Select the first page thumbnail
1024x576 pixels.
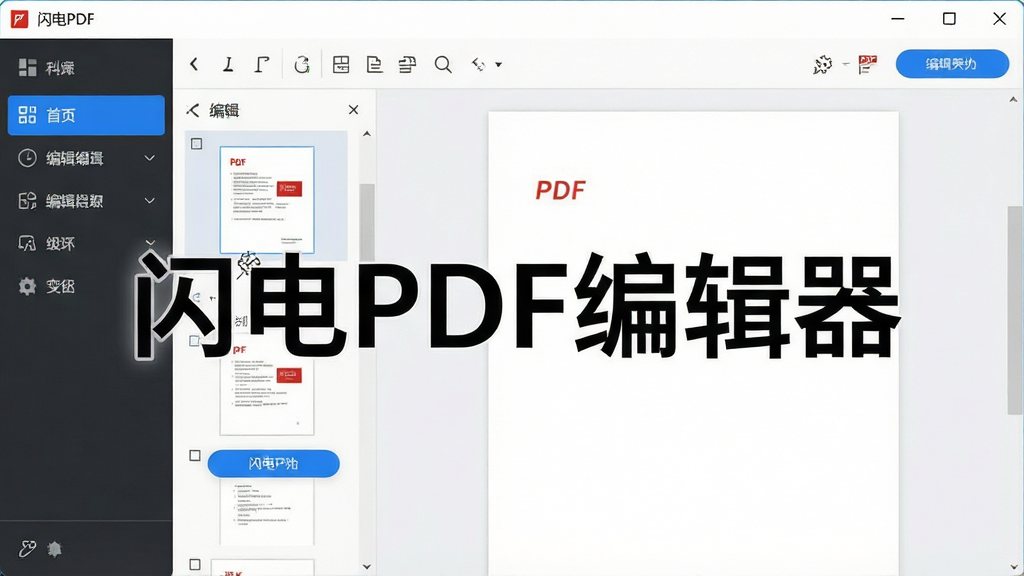click(266, 200)
